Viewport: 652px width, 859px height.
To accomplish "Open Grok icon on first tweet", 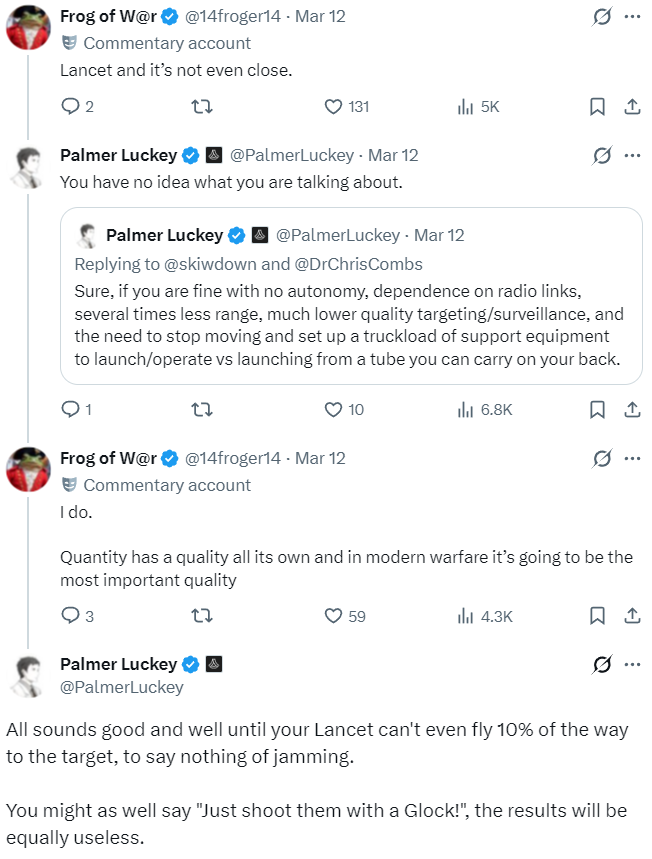I will [x=601, y=17].
